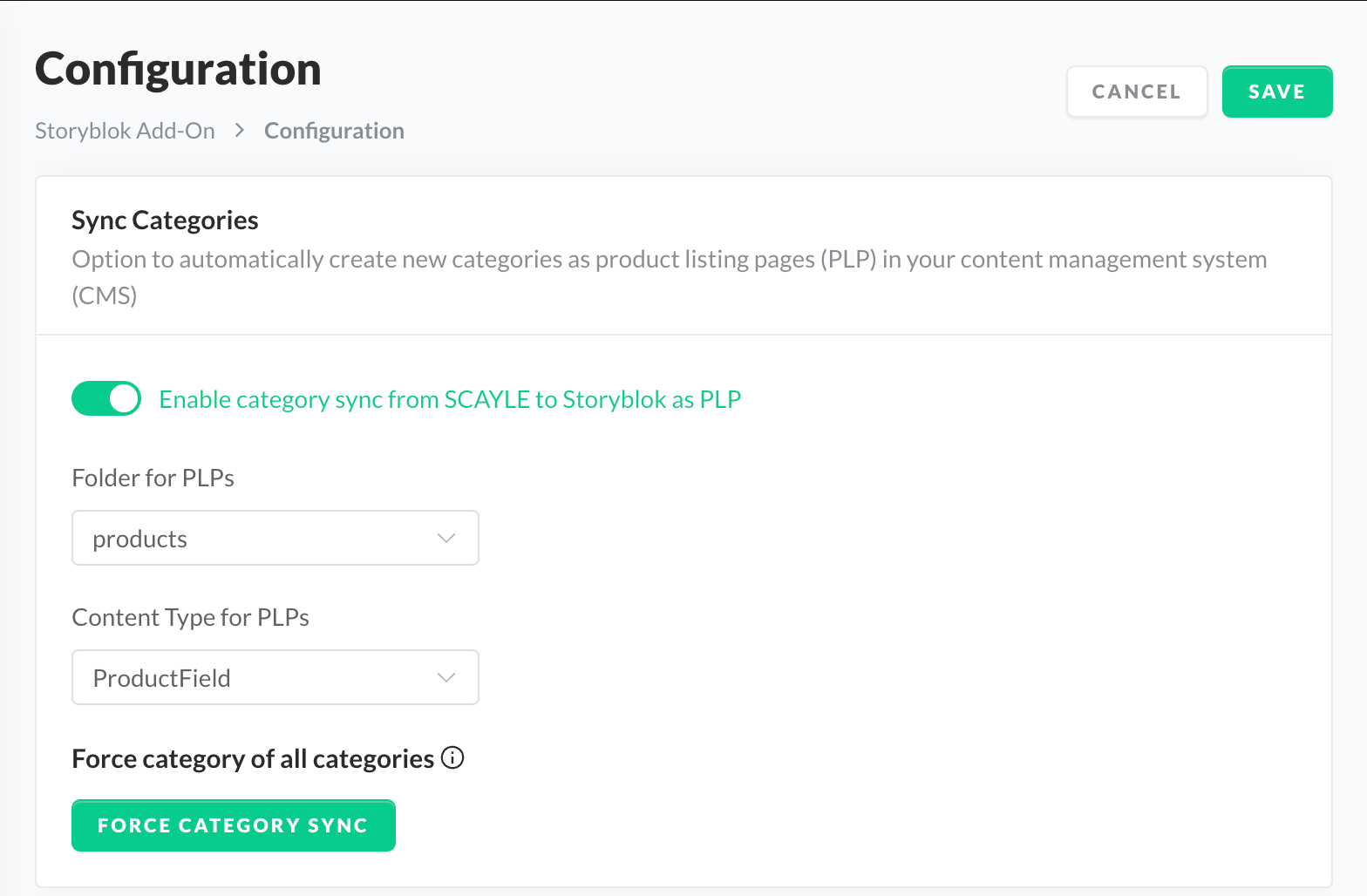
Task: Click the 'Force category of all categories' heading
Action: 253,759
